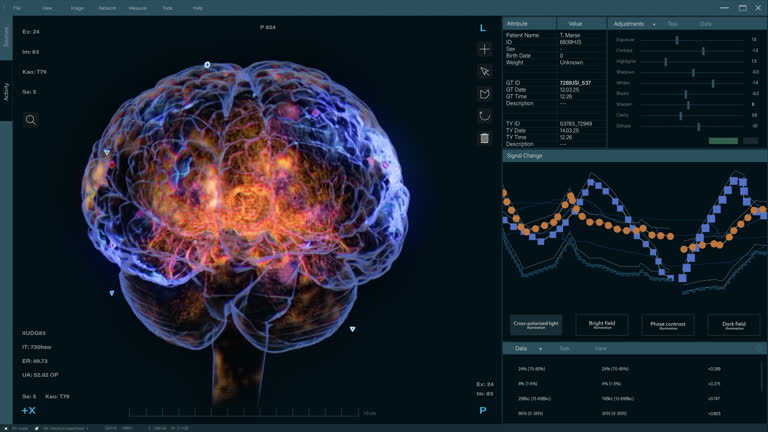Open the magnifier search tool
Viewport: 768px width, 432px height.
tap(30, 120)
